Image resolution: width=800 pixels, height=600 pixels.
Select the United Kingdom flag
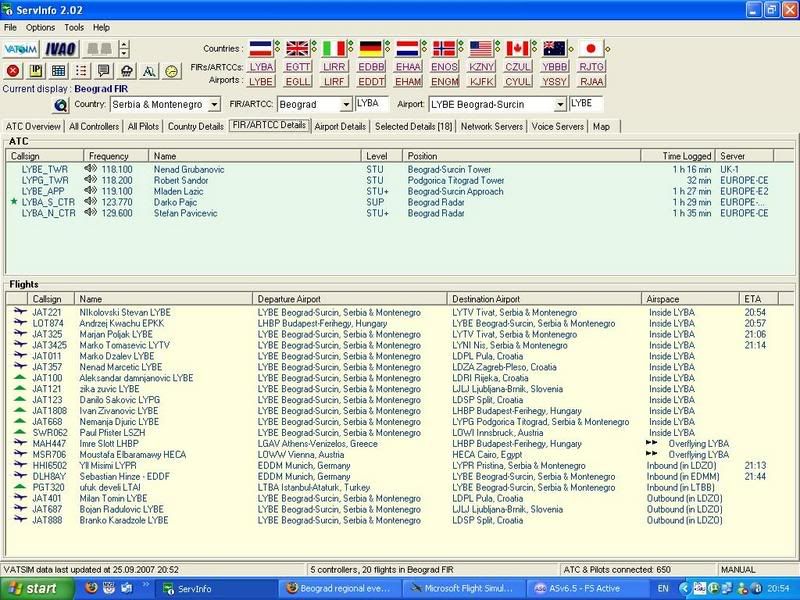click(x=297, y=48)
